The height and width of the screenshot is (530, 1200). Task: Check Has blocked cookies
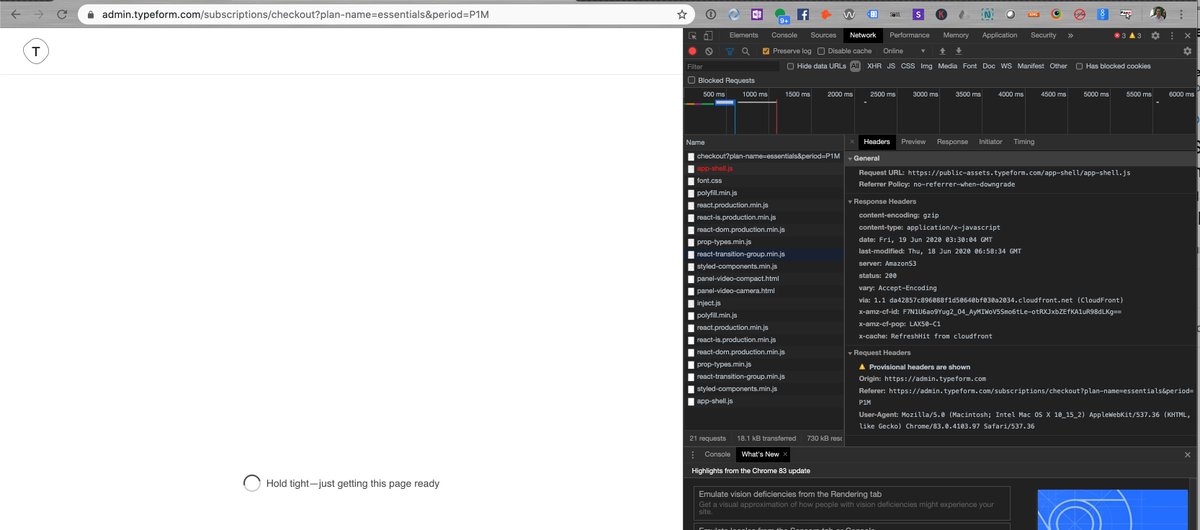click(1080, 66)
